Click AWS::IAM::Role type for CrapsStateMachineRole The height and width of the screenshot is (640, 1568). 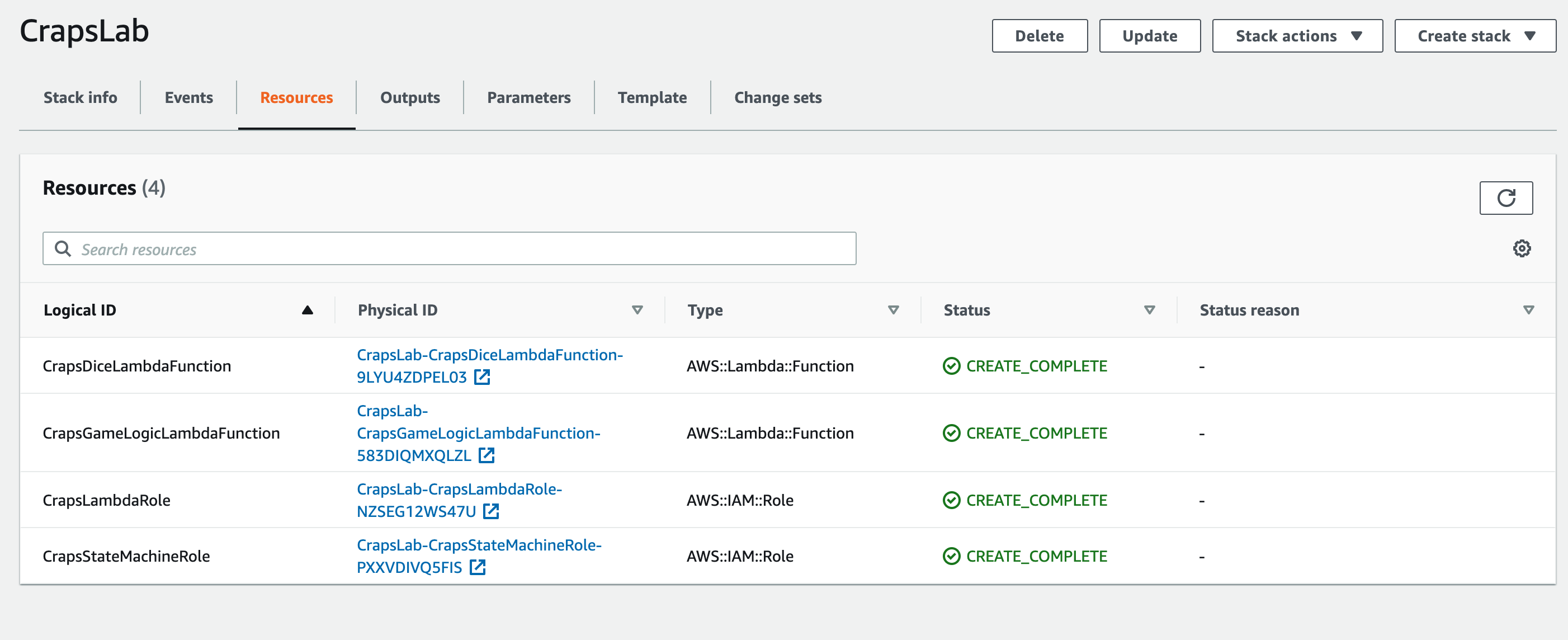point(740,556)
